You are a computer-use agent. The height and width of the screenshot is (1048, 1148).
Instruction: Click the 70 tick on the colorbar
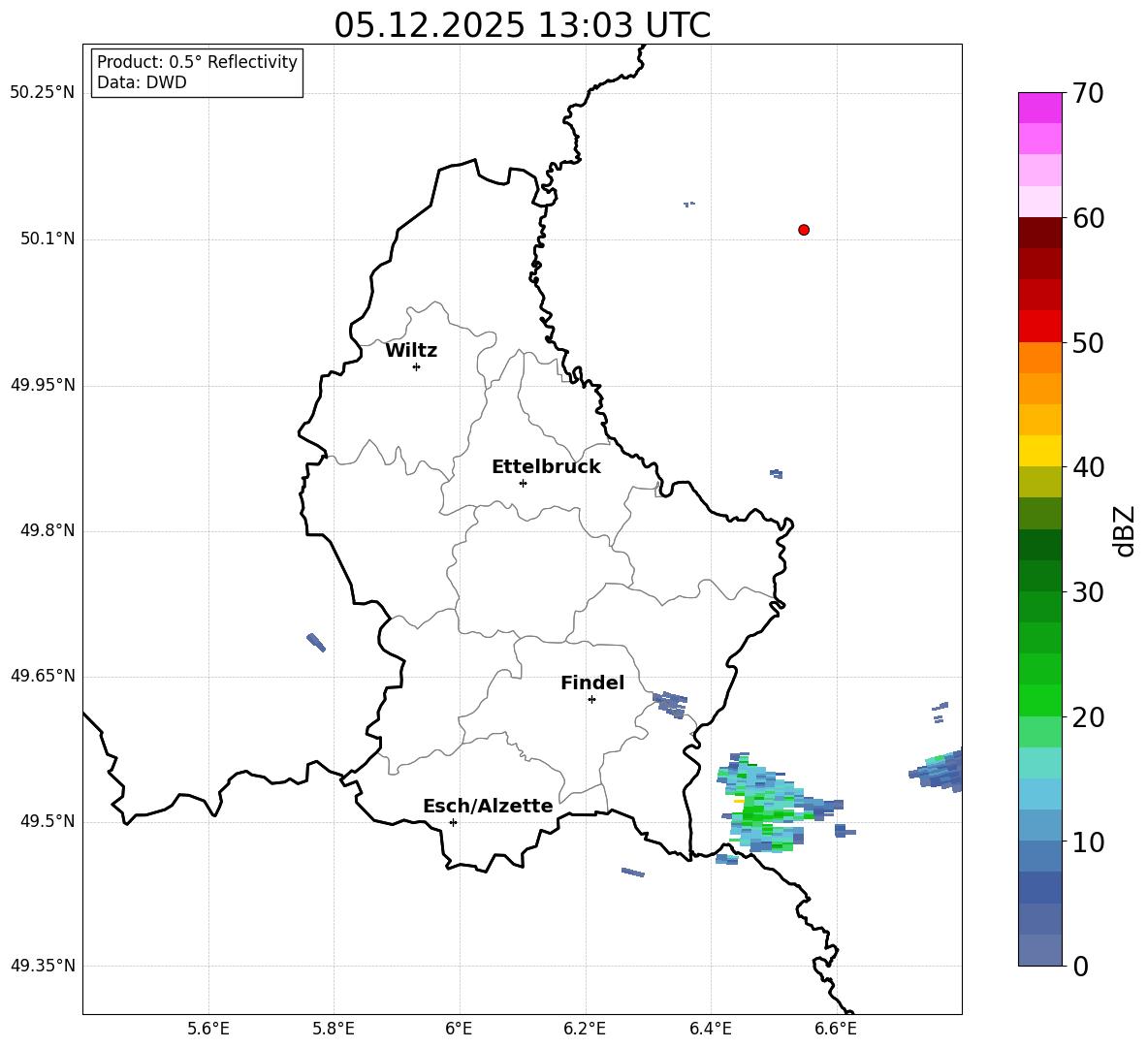tap(1088, 94)
